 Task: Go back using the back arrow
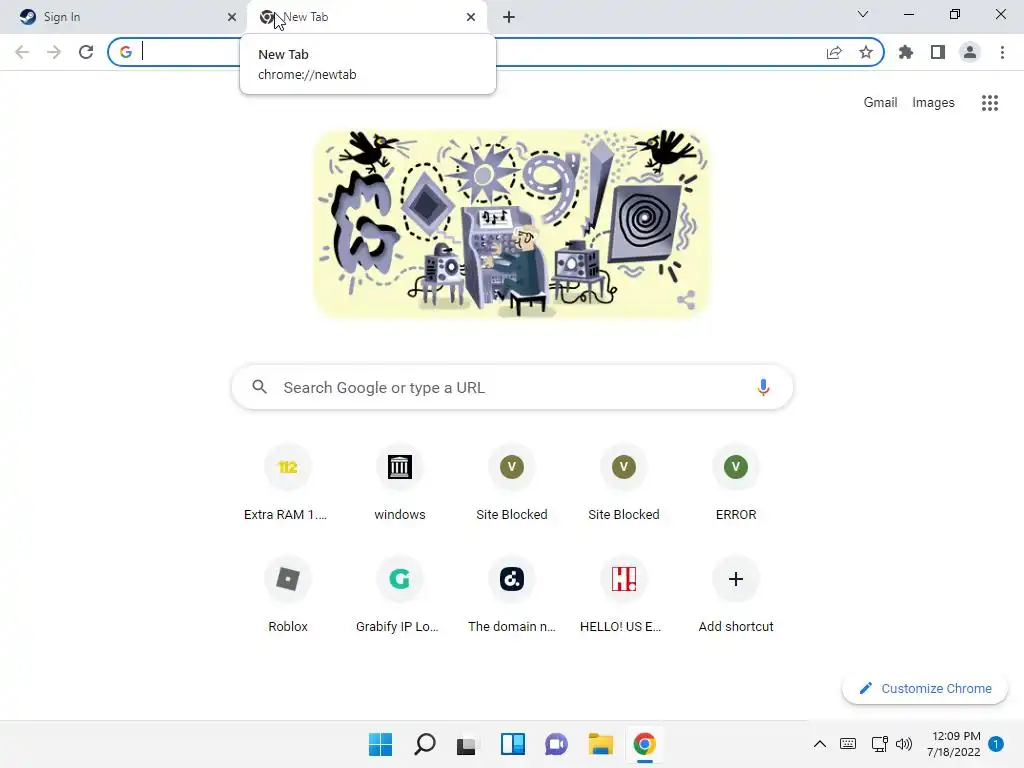(x=22, y=52)
